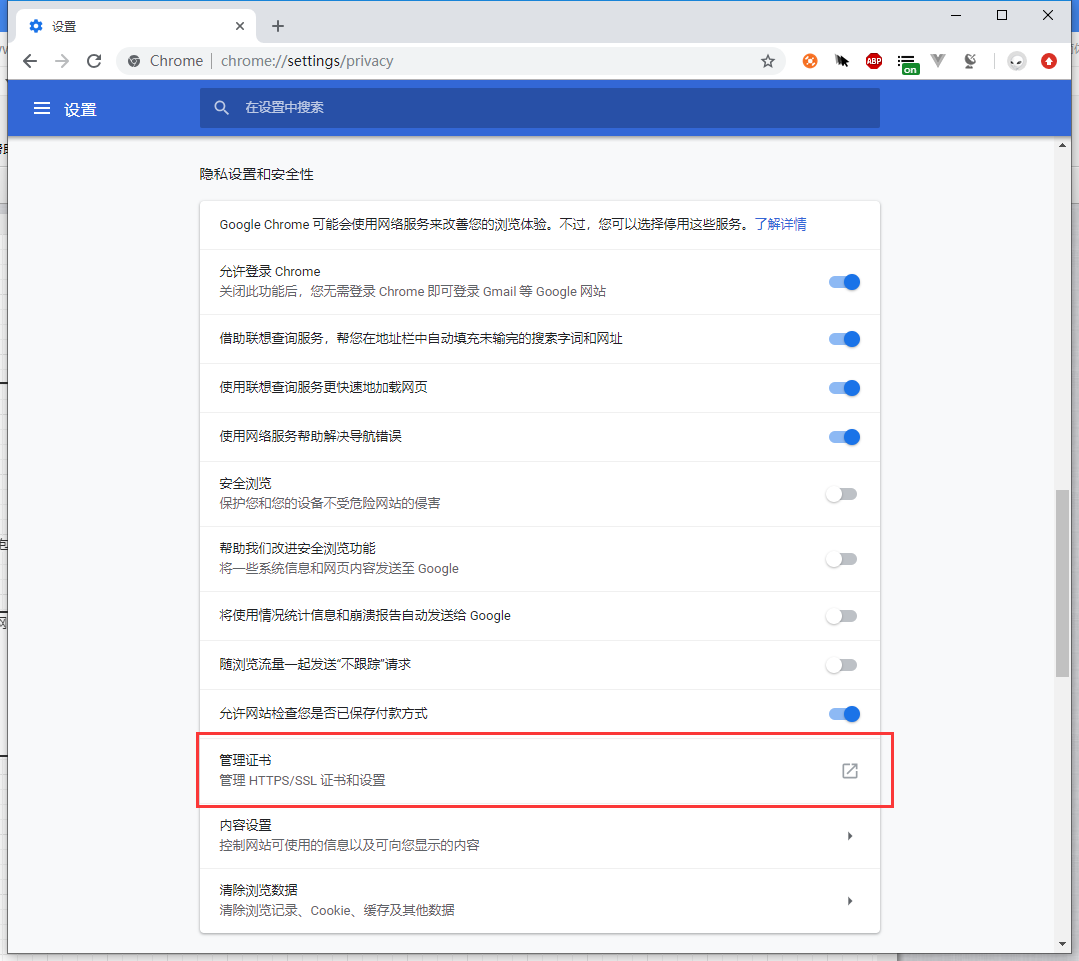This screenshot has height=961, width=1079.
Task: Click the external link icon for 管理证书
Action: tap(850, 770)
